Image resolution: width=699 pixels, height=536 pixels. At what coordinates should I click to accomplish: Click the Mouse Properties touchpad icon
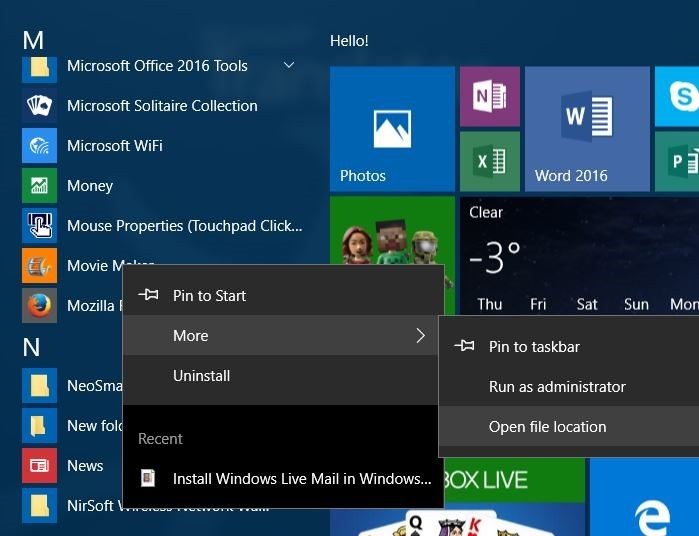[39, 226]
